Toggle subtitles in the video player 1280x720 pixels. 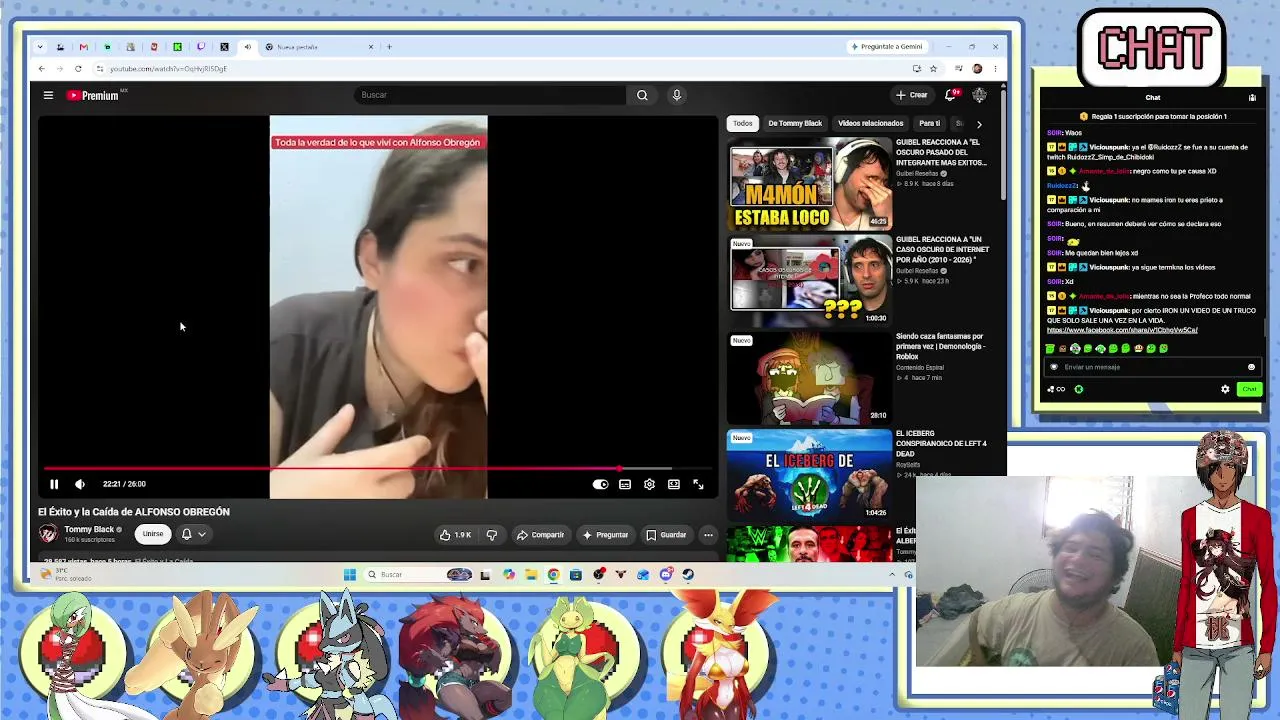pyautogui.click(x=625, y=484)
